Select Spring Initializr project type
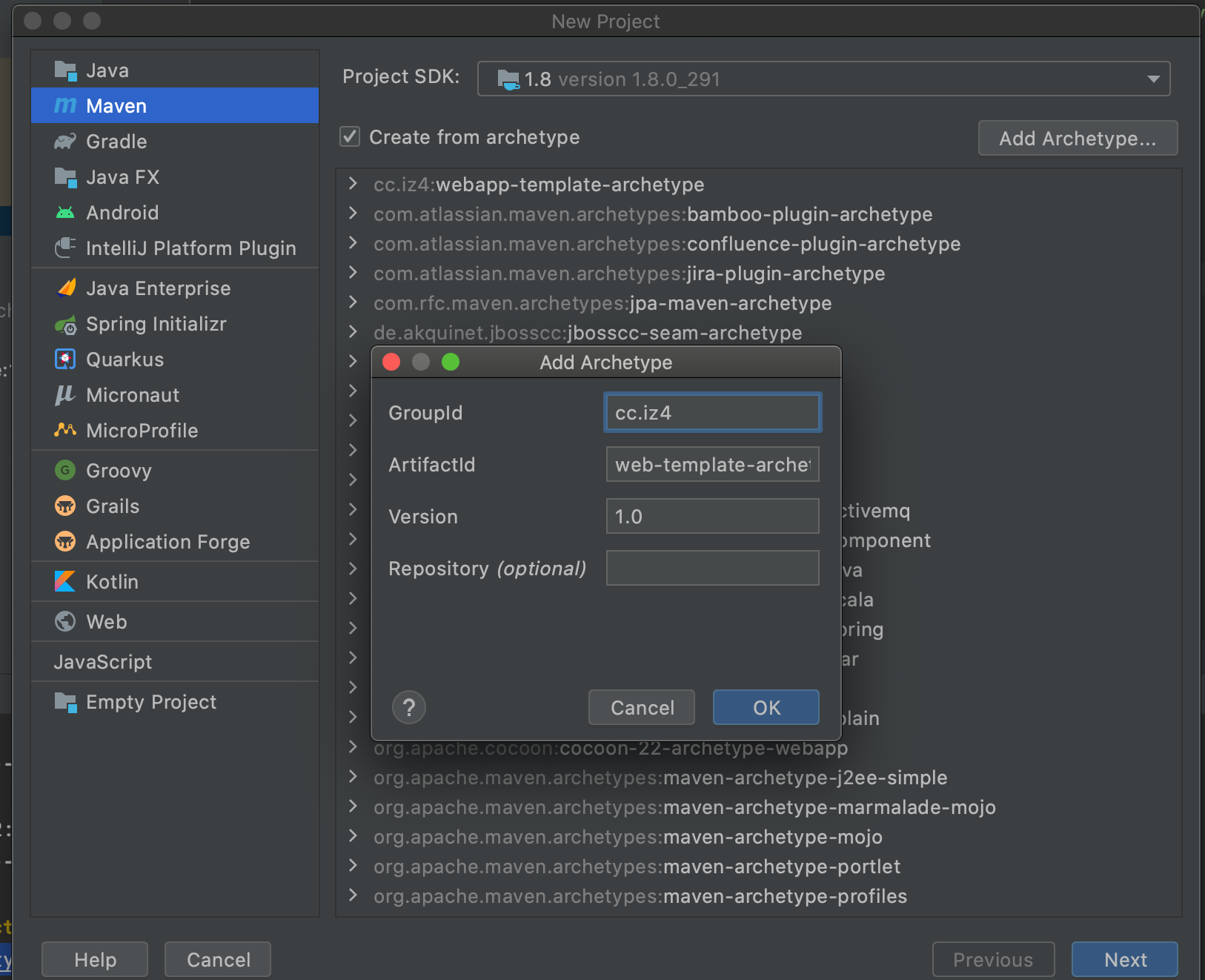 (175, 324)
